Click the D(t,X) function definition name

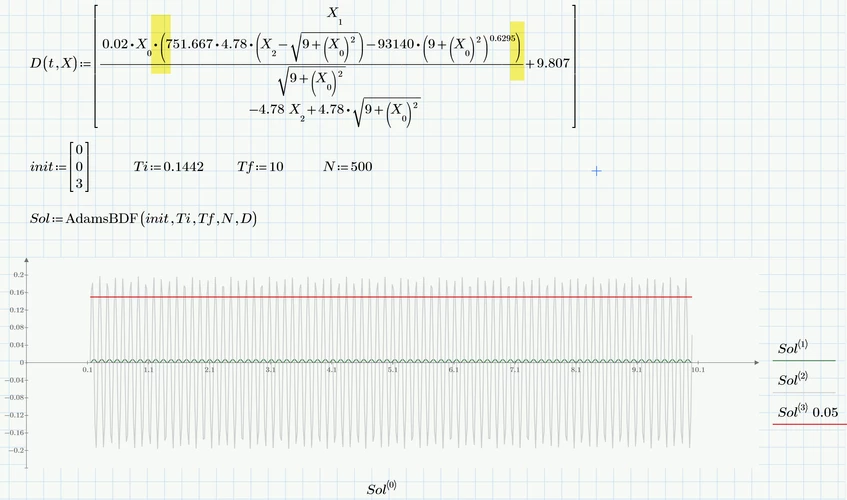click(x=53, y=64)
